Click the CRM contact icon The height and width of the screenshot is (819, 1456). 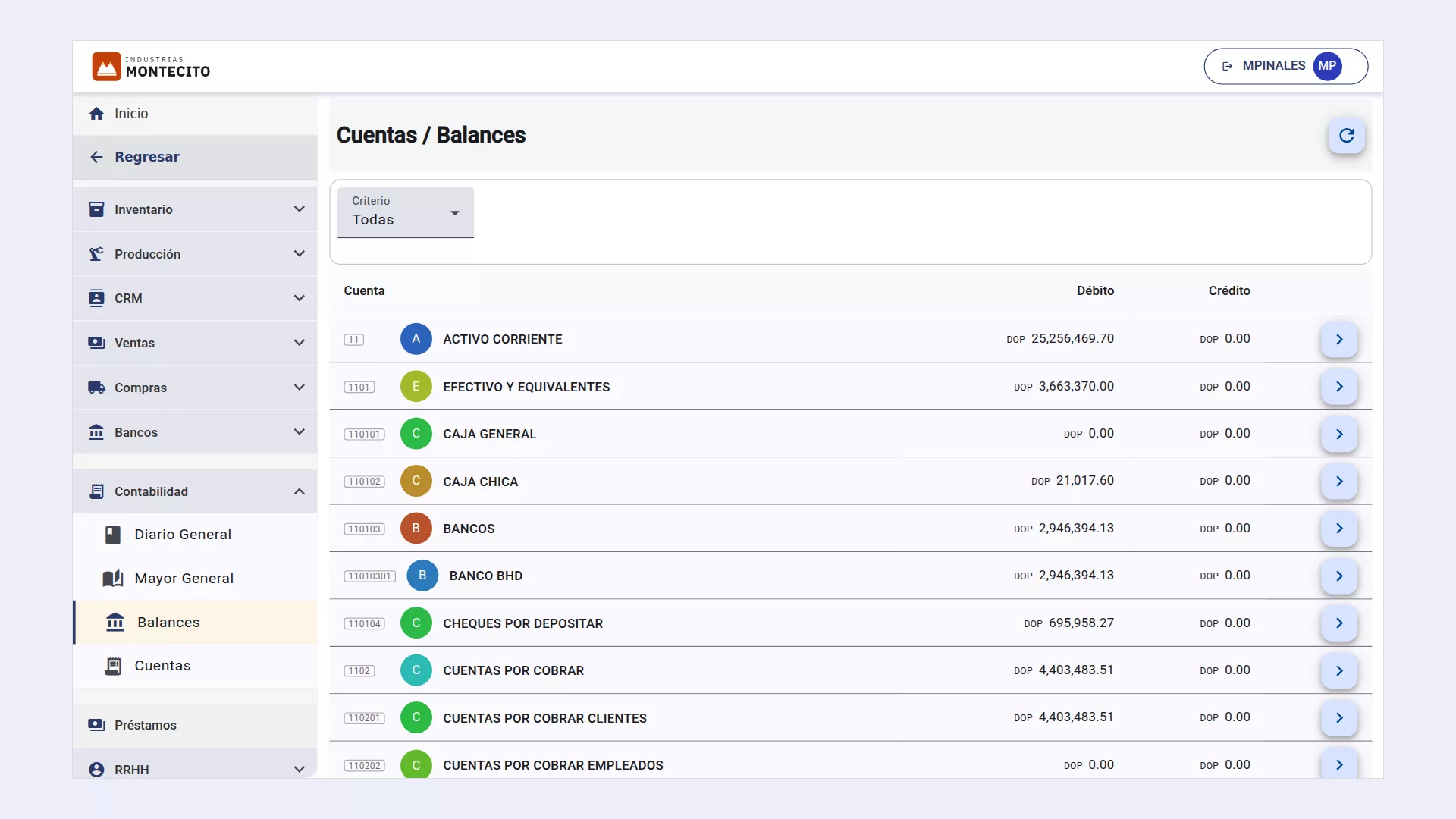(96, 298)
